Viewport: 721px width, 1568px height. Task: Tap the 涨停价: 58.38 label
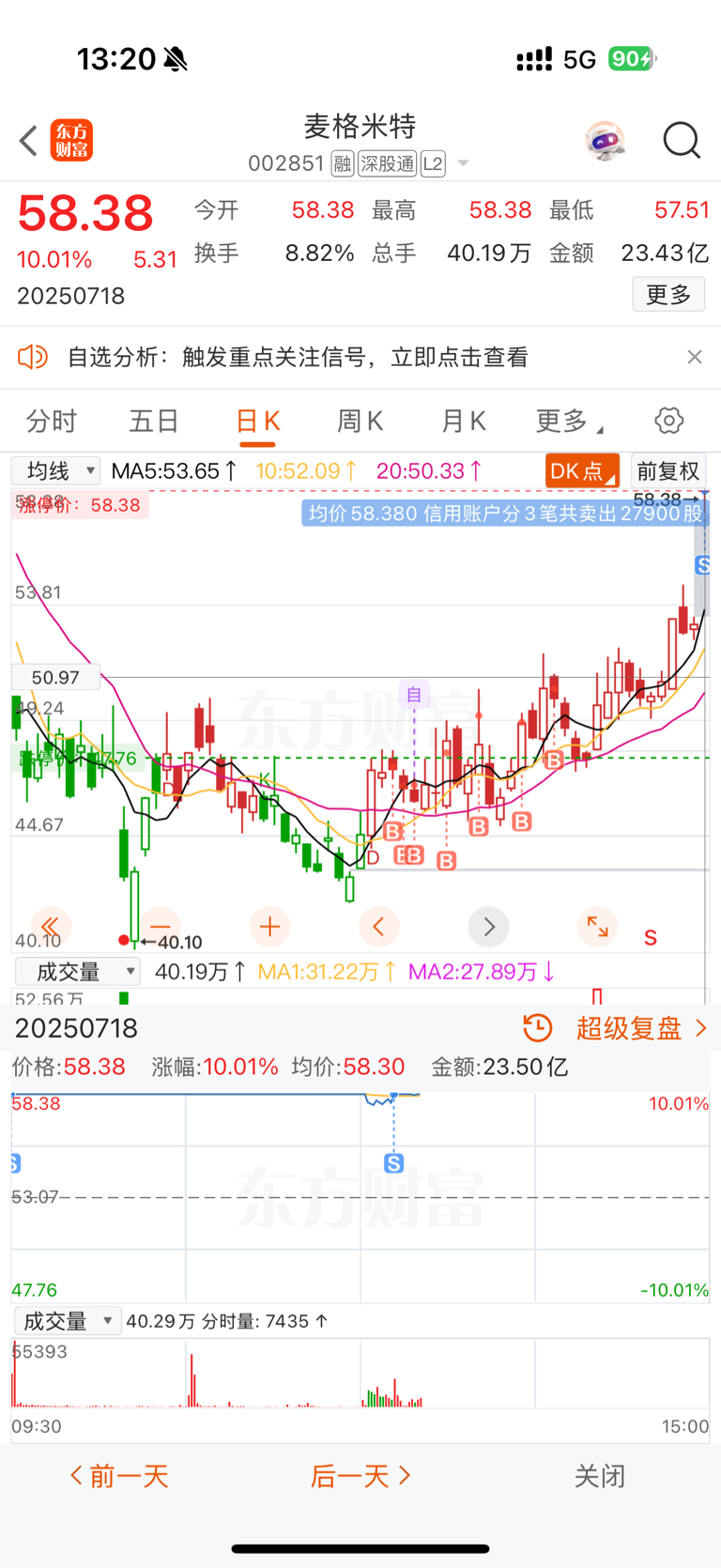(x=80, y=505)
